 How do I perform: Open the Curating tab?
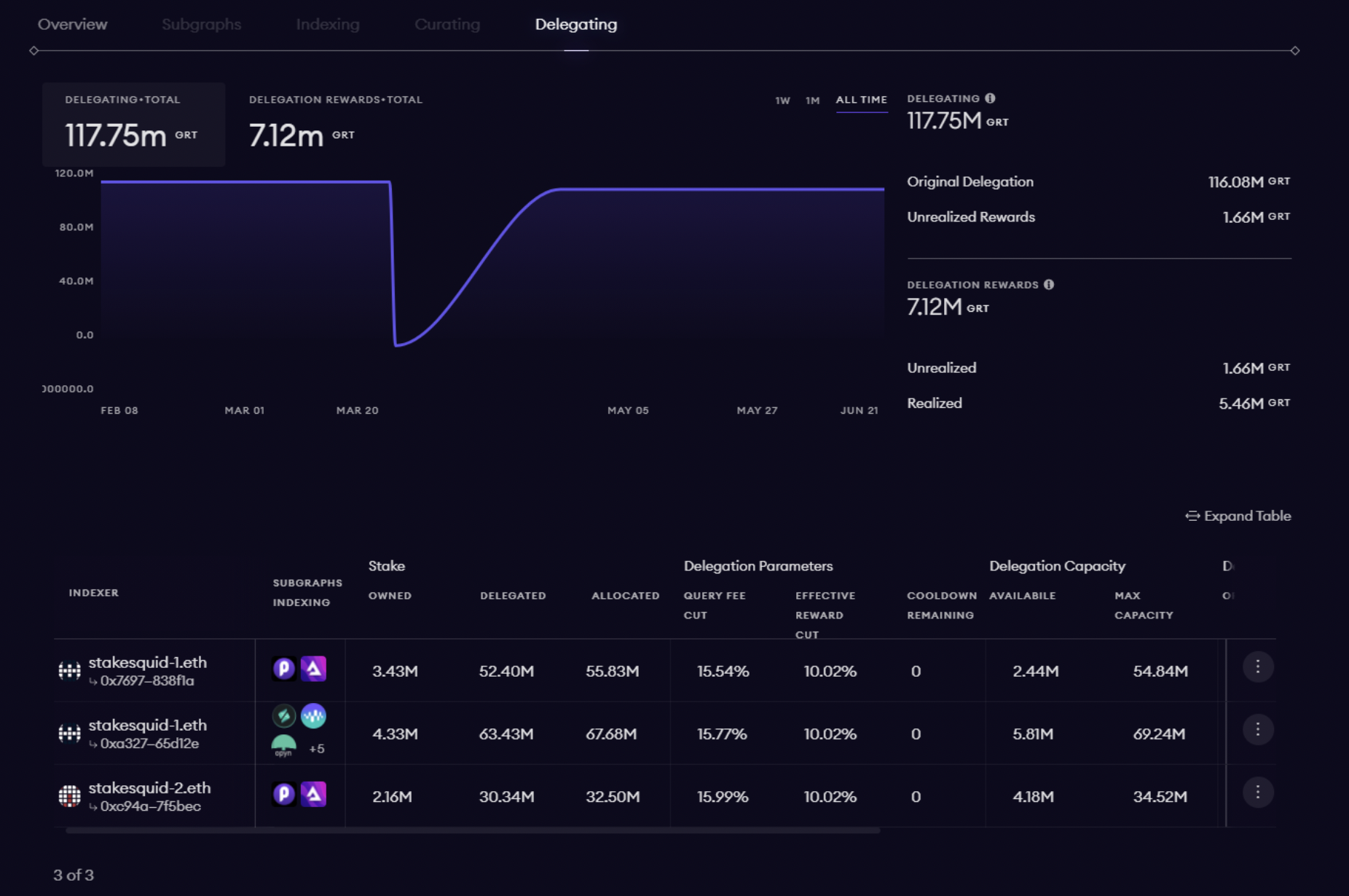tap(447, 24)
